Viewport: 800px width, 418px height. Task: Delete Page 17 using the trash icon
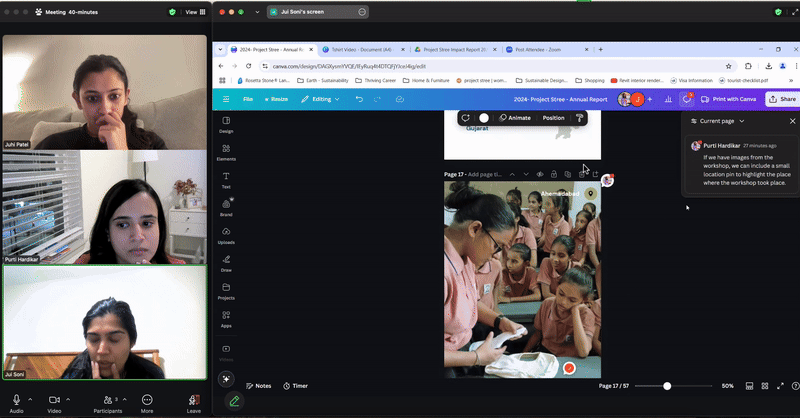coord(582,174)
